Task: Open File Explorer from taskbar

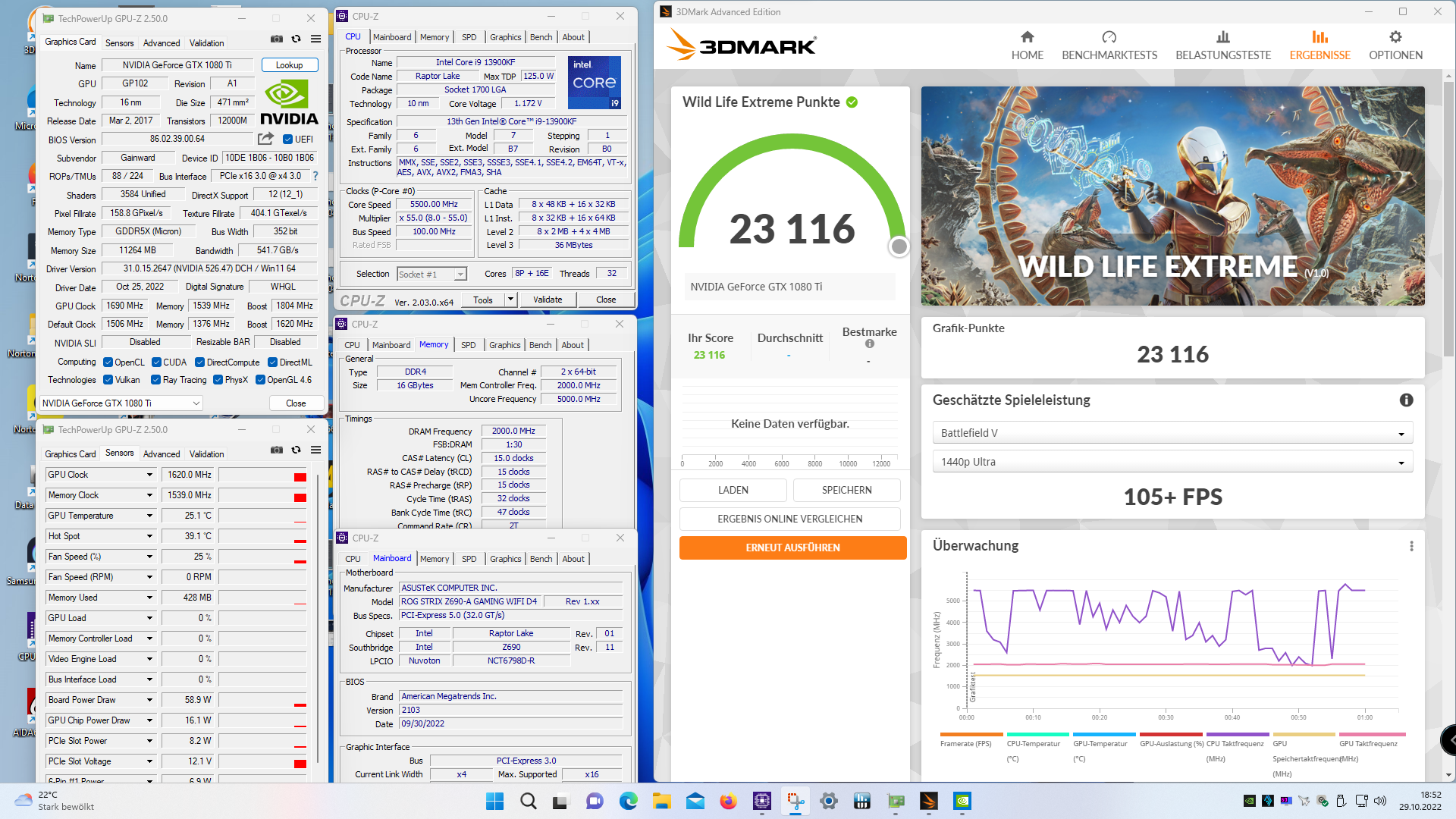Action: 662,801
